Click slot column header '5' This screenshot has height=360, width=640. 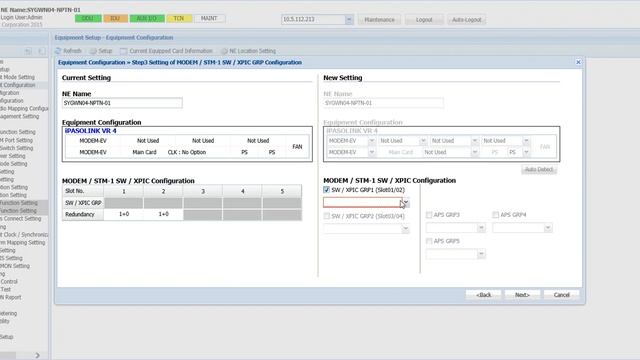point(282,191)
